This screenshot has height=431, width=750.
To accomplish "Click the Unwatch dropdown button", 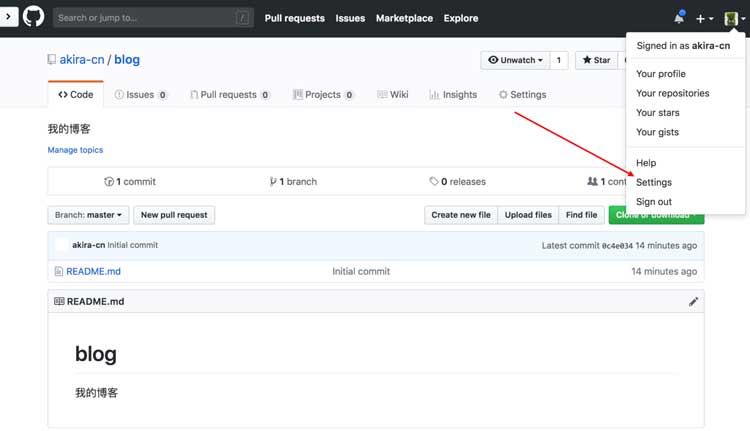I will coord(515,60).
